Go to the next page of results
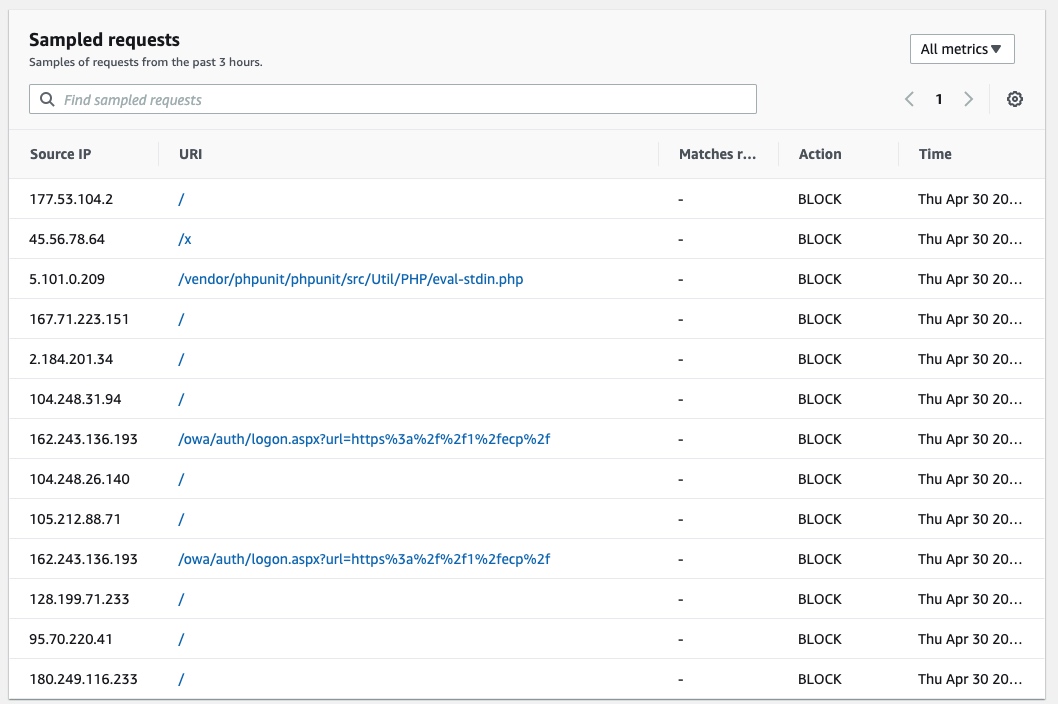This screenshot has height=704, width=1058. (x=968, y=99)
